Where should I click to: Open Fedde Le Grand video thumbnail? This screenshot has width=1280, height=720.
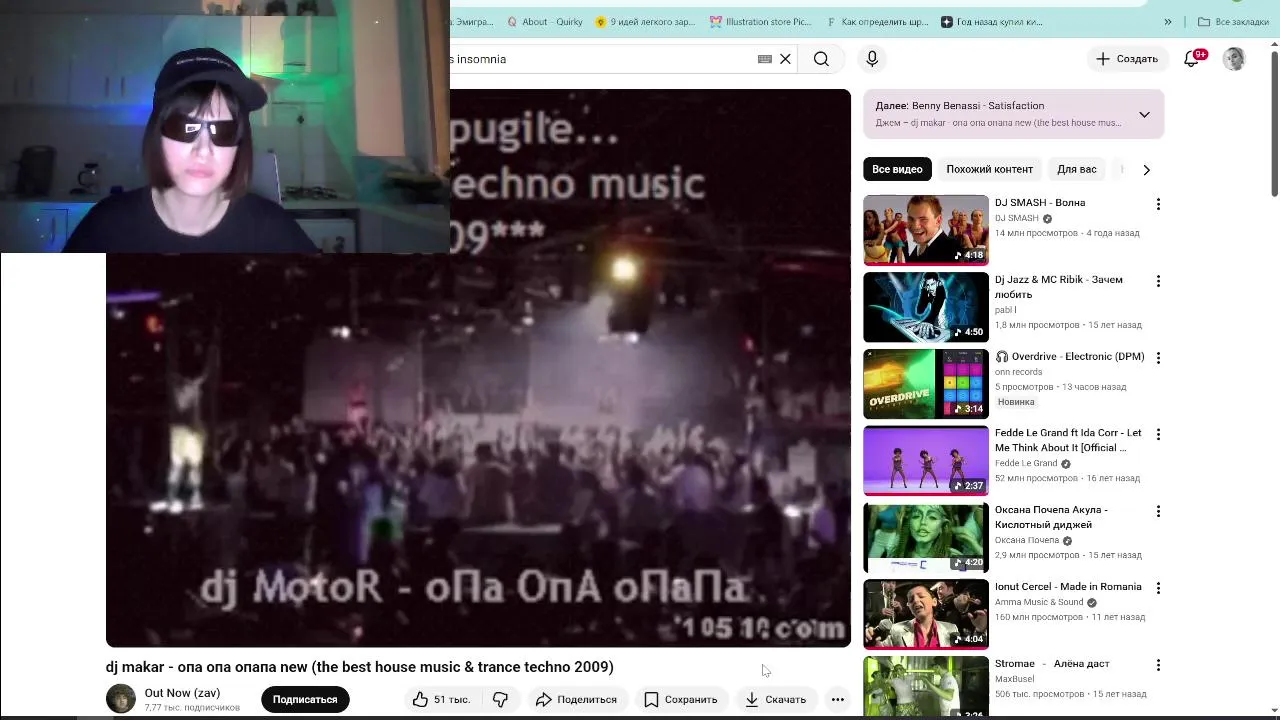click(926, 461)
